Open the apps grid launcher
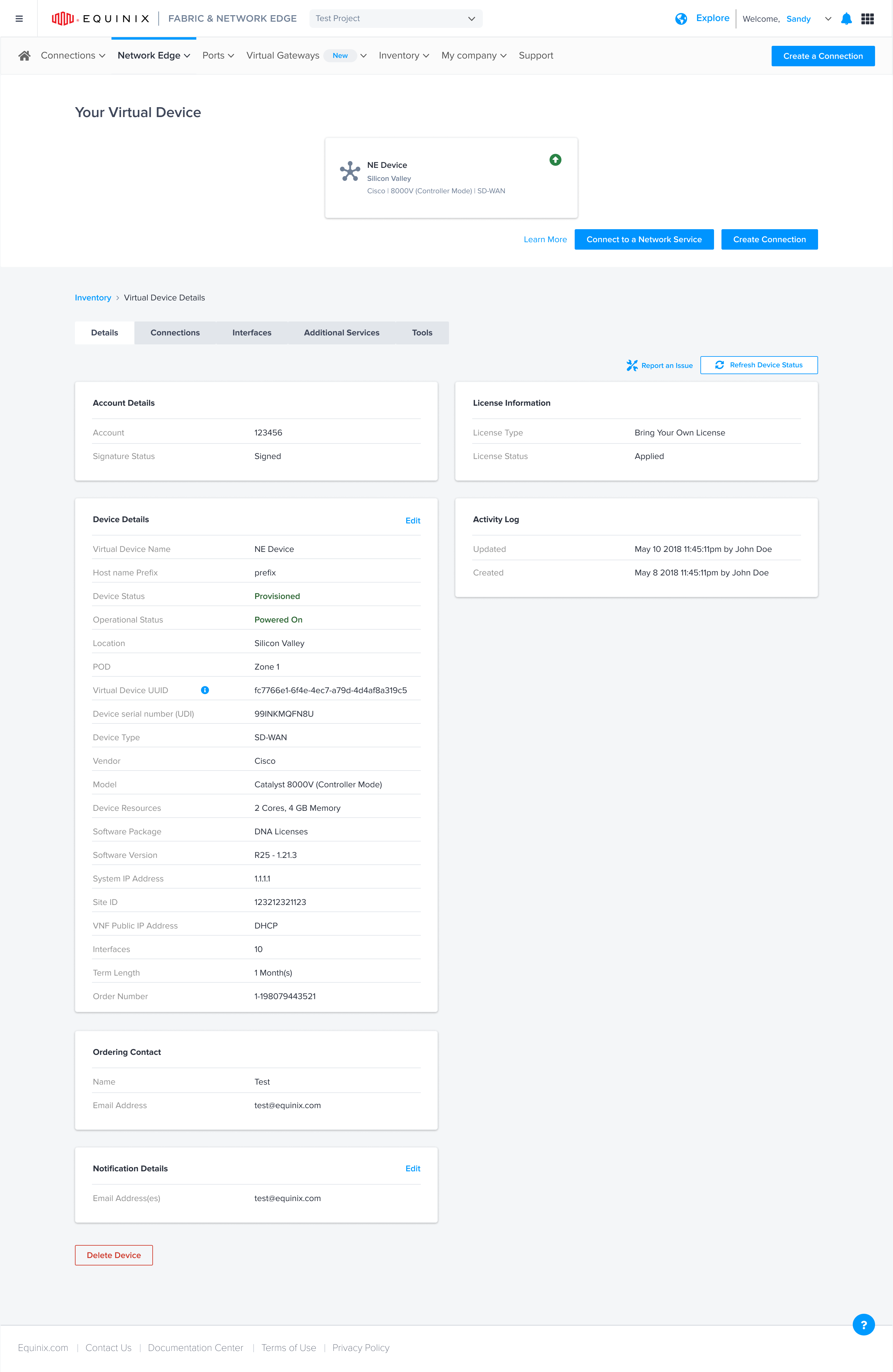This screenshot has width=893, height=1372. coord(867,19)
